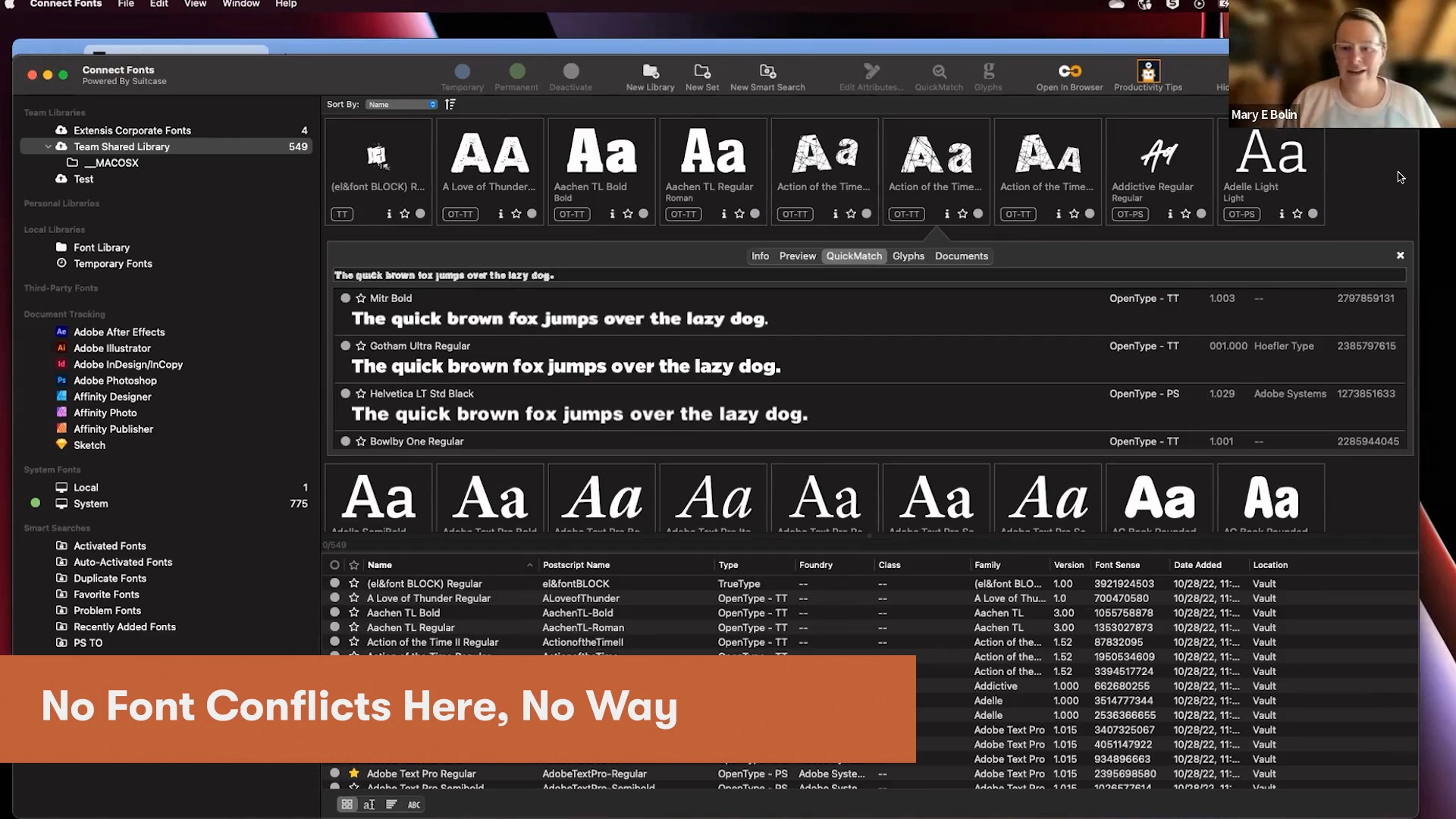The height and width of the screenshot is (819, 1456).
Task: Collapse the Team Shared Library
Action: click(x=48, y=146)
